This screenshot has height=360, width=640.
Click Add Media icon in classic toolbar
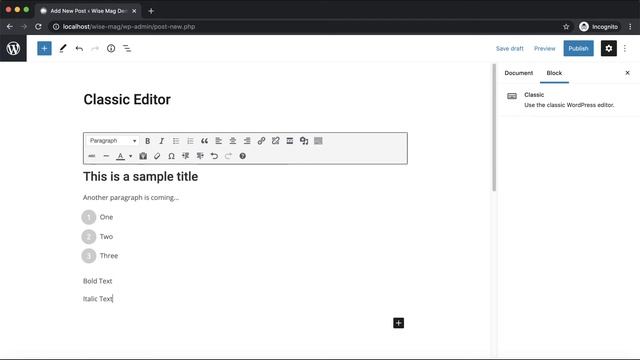click(x=304, y=141)
